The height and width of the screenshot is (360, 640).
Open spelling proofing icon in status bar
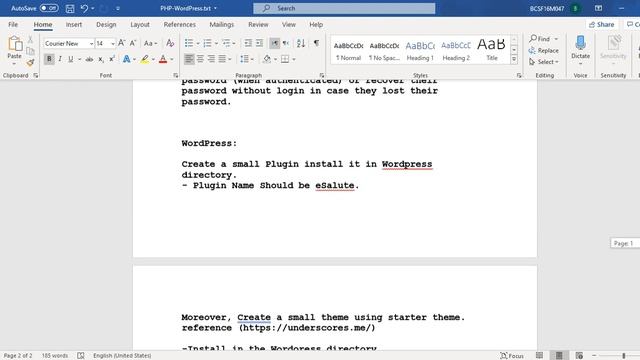pos(81,356)
